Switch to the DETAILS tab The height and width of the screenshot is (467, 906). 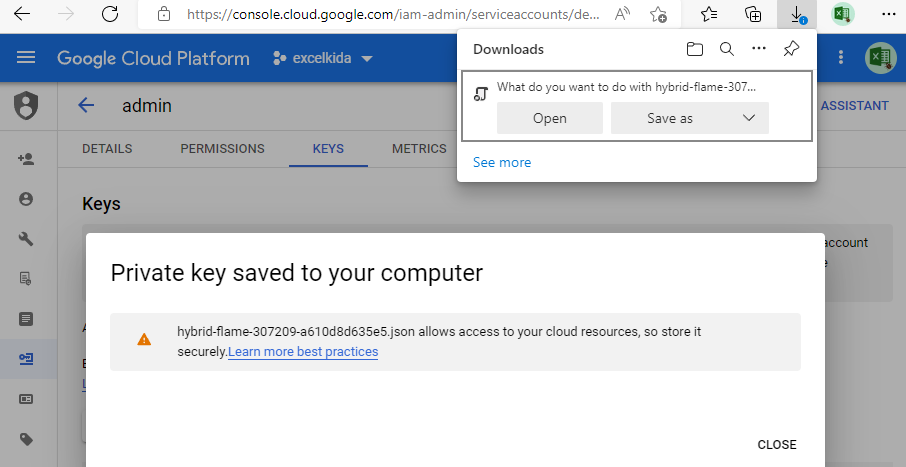(107, 149)
